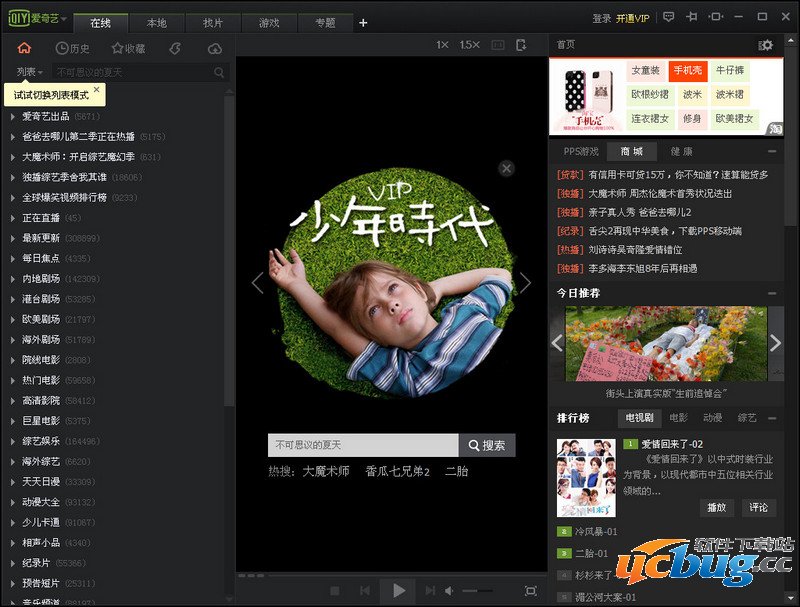Expand the 大魔术师:开启综艺魔幻季 category

coord(12,157)
